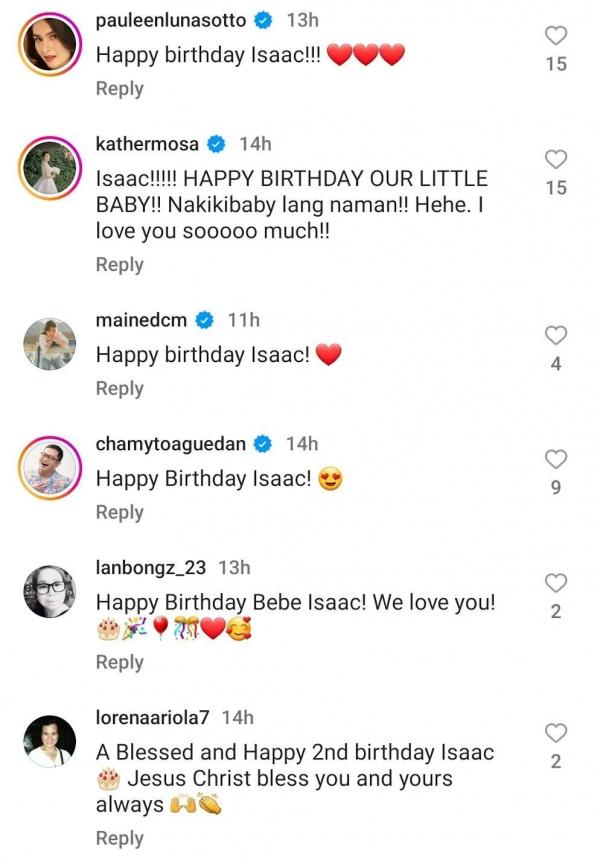This screenshot has height=863, width=600.
Task: Open kathermosa's profile picture
Action: point(49,171)
